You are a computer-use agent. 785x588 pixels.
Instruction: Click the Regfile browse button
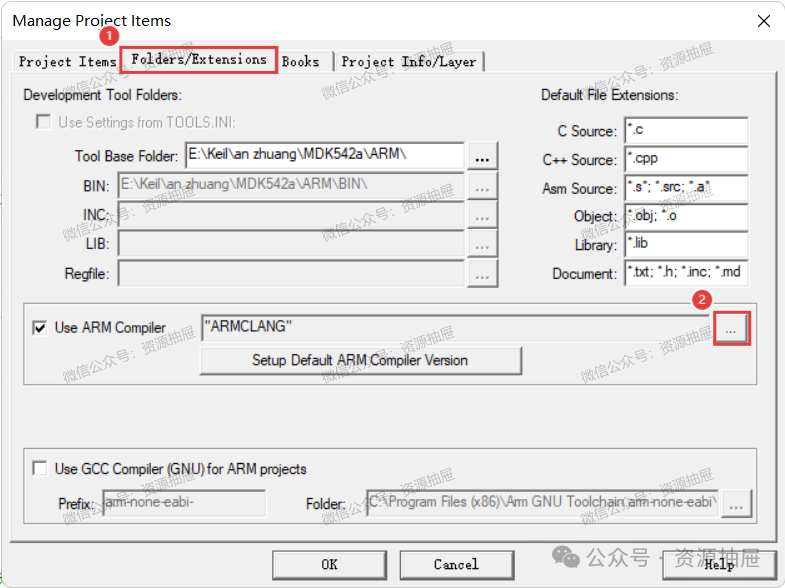click(482, 274)
